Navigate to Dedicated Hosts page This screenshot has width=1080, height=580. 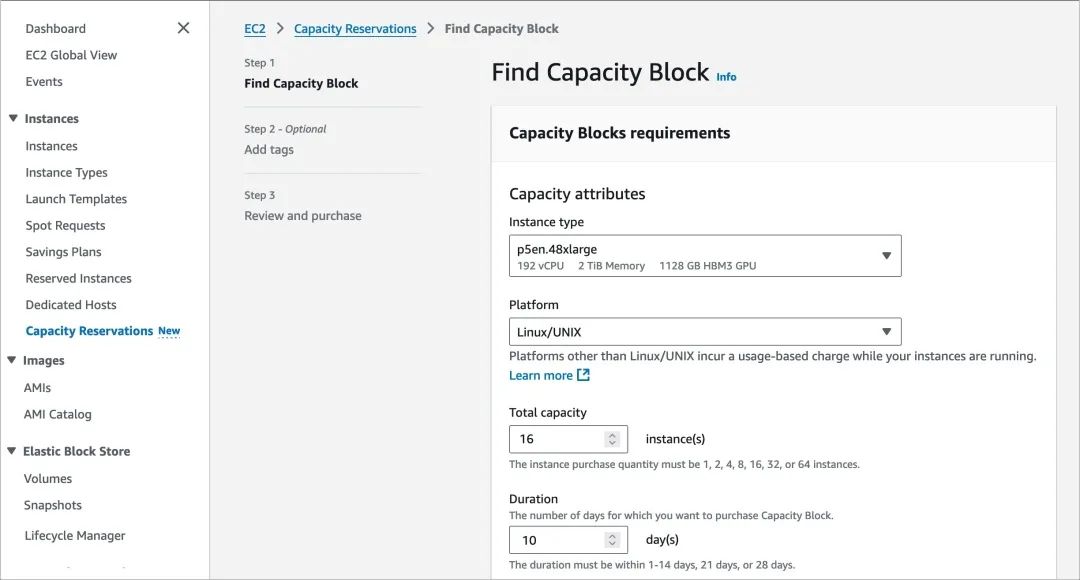pos(71,305)
